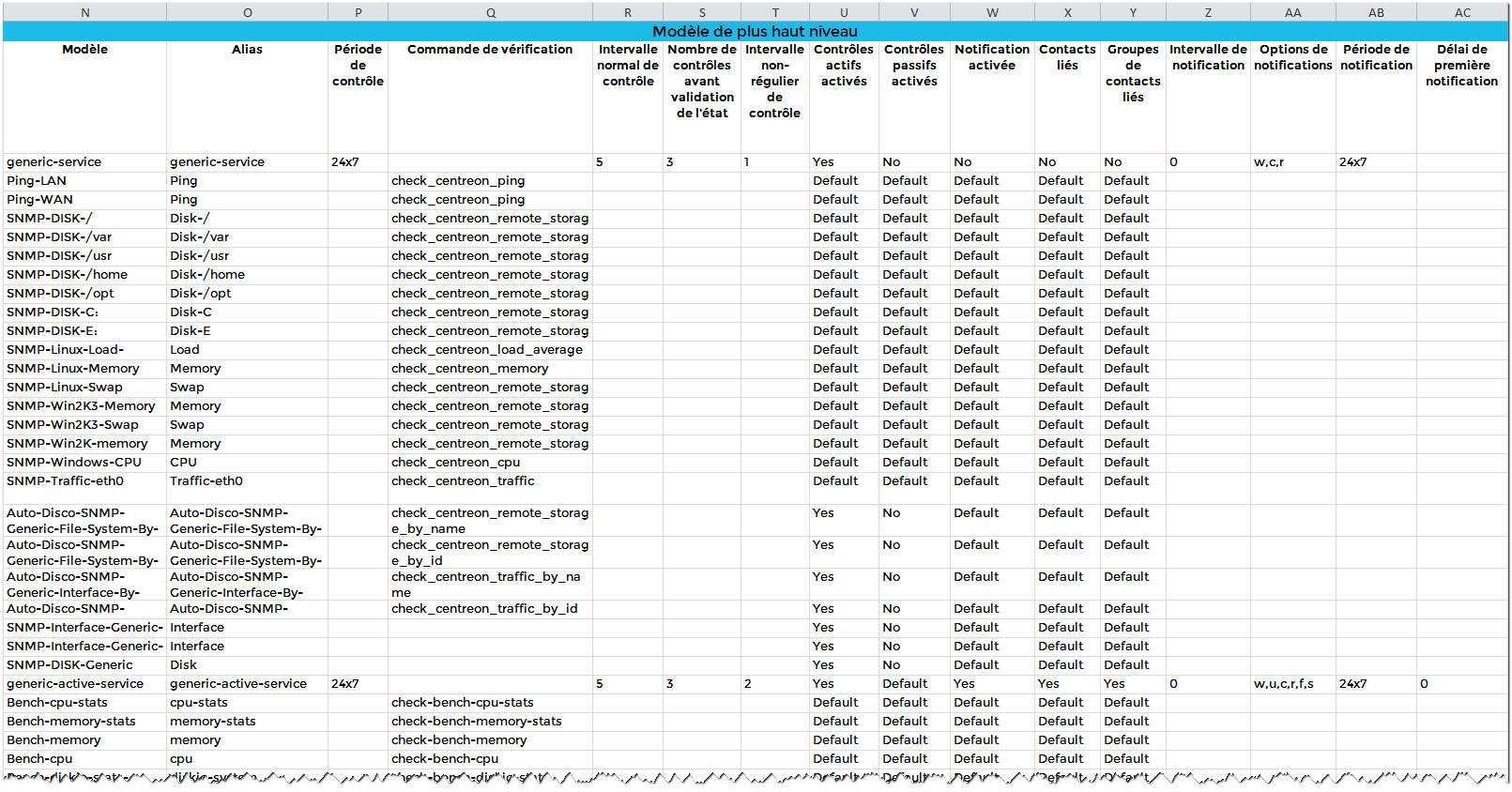Select column Z header
This screenshot has height=792, width=1512.
pos(1208,12)
